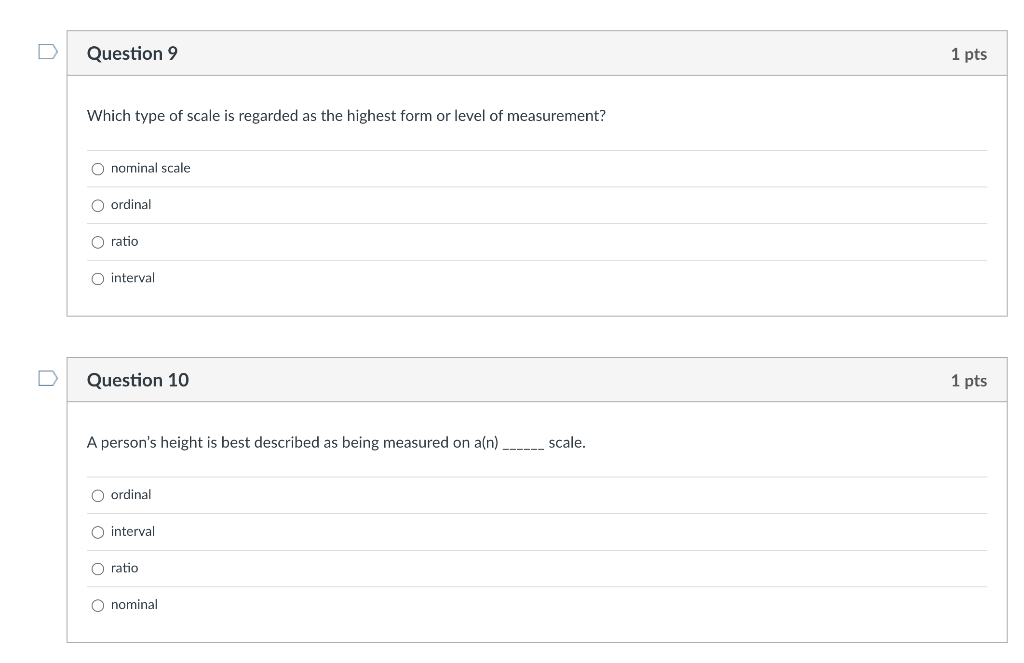Viewport: 1024px width, 663px height.
Task: Click the Question 10 header
Action: (x=139, y=379)
